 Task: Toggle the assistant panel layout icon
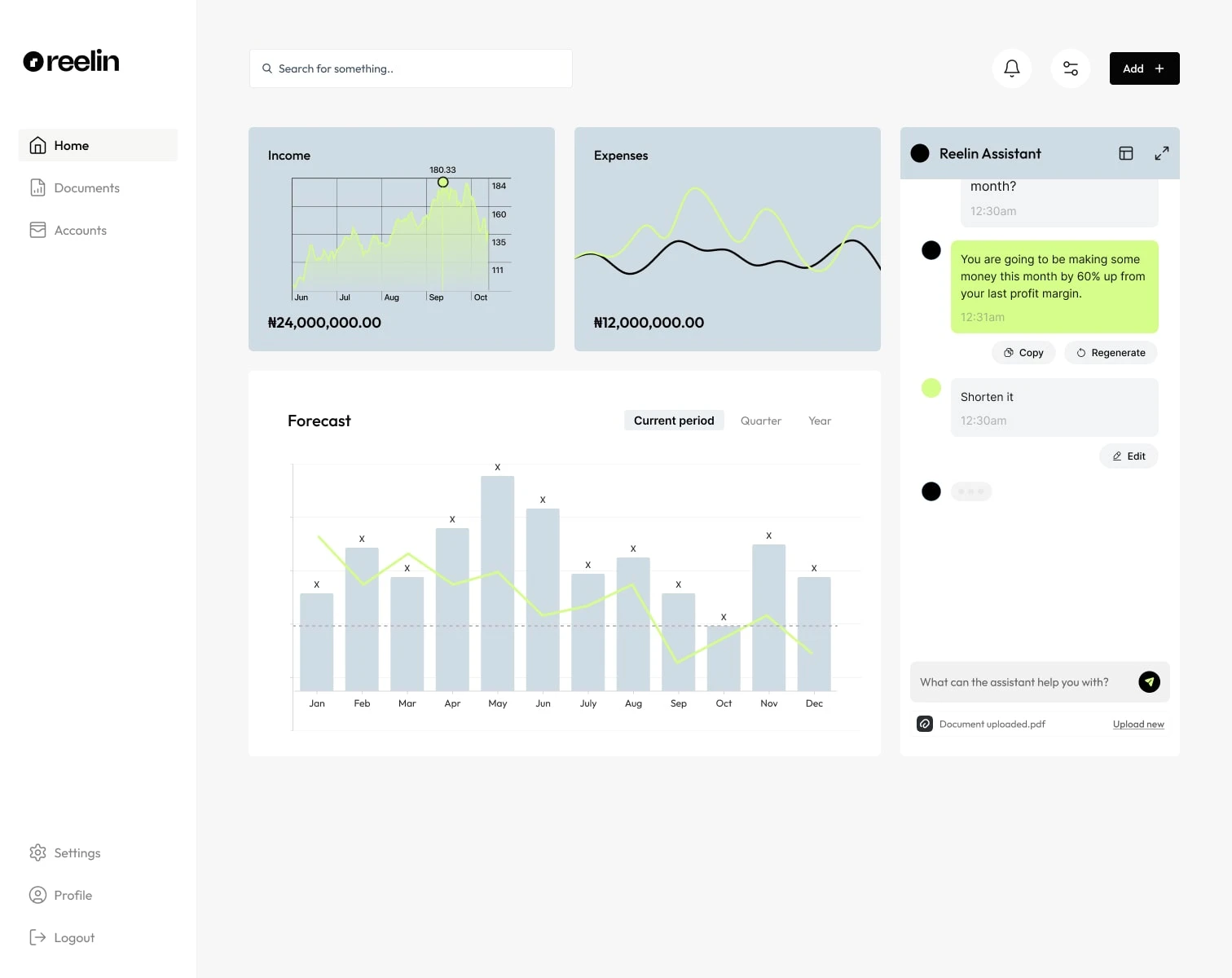coord(1126,153)
